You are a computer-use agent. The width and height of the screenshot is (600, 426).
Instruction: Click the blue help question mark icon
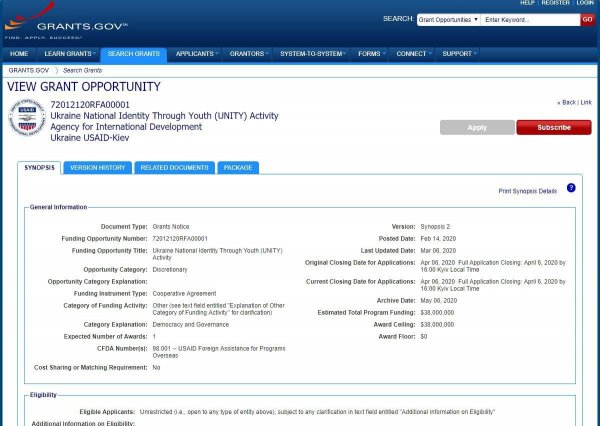pos(571,188)
